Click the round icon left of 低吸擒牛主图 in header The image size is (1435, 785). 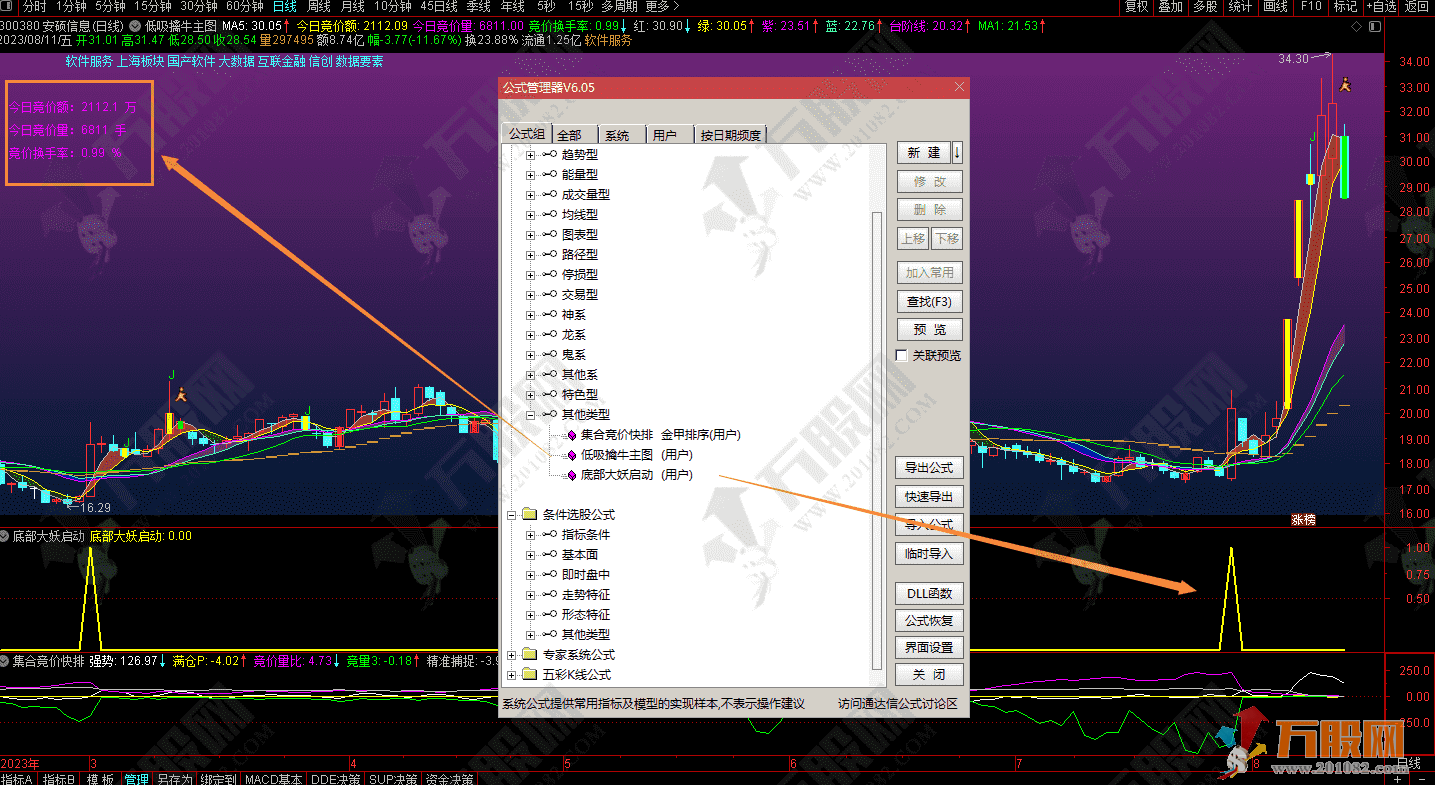point(135,25)
